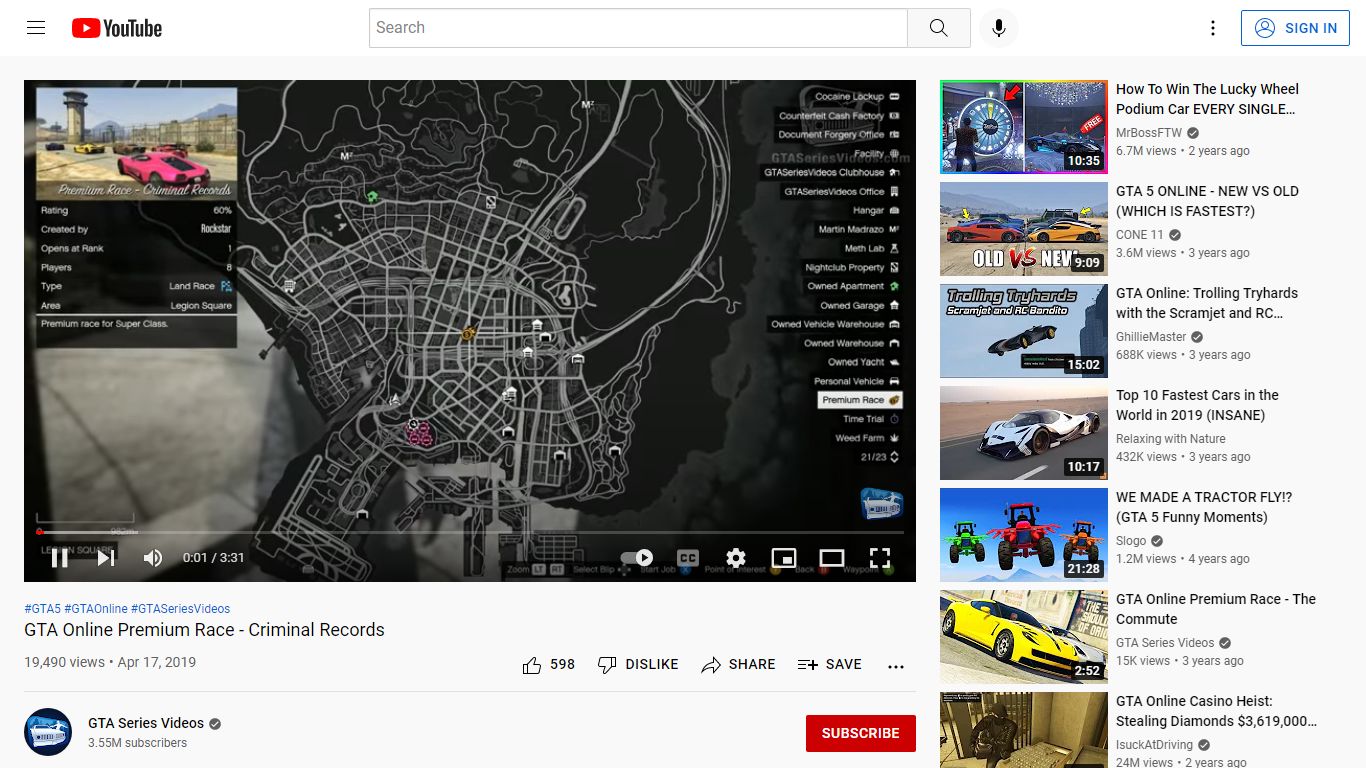Click the video title text
This screenshot has height=768, width=1366.
pos(204,630)
